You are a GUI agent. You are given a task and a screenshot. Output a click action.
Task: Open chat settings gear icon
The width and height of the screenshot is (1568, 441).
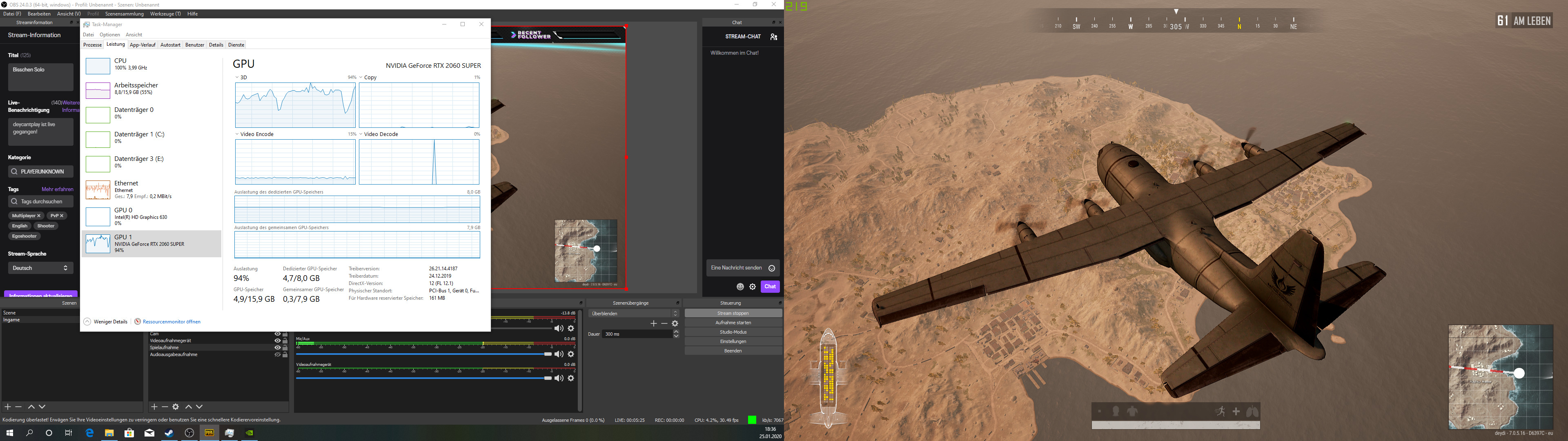pyautogui.click(x=753, y=287)
